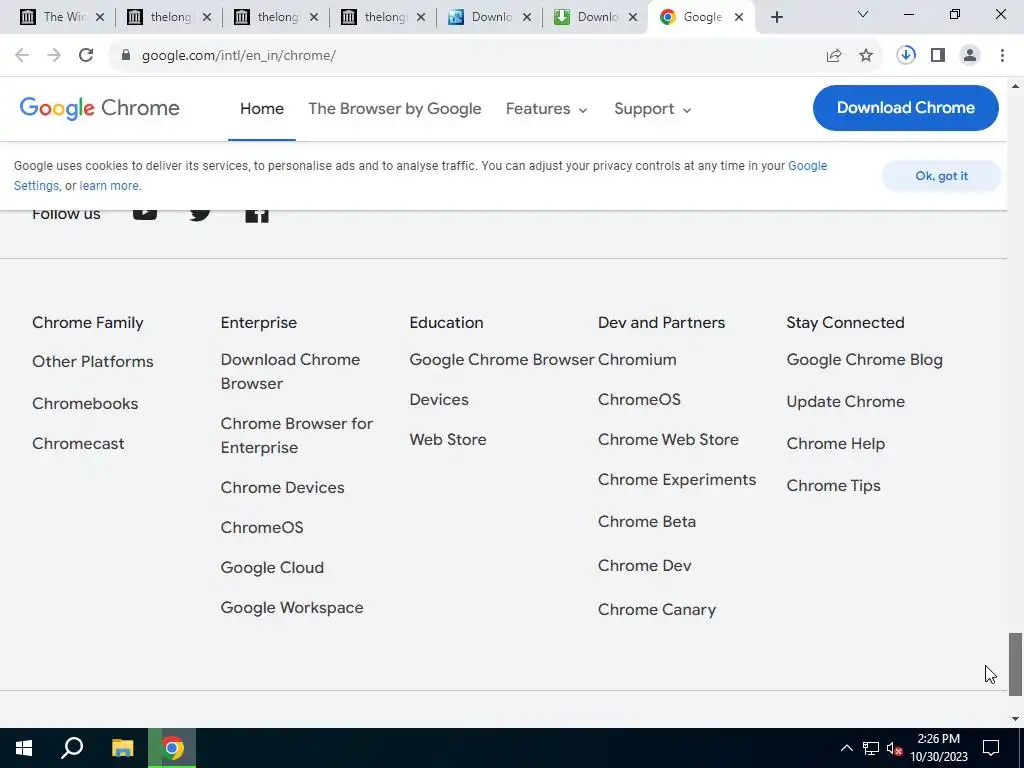Open Chrome Canary link
The image size is (1024, 768).
coord(656,610)
